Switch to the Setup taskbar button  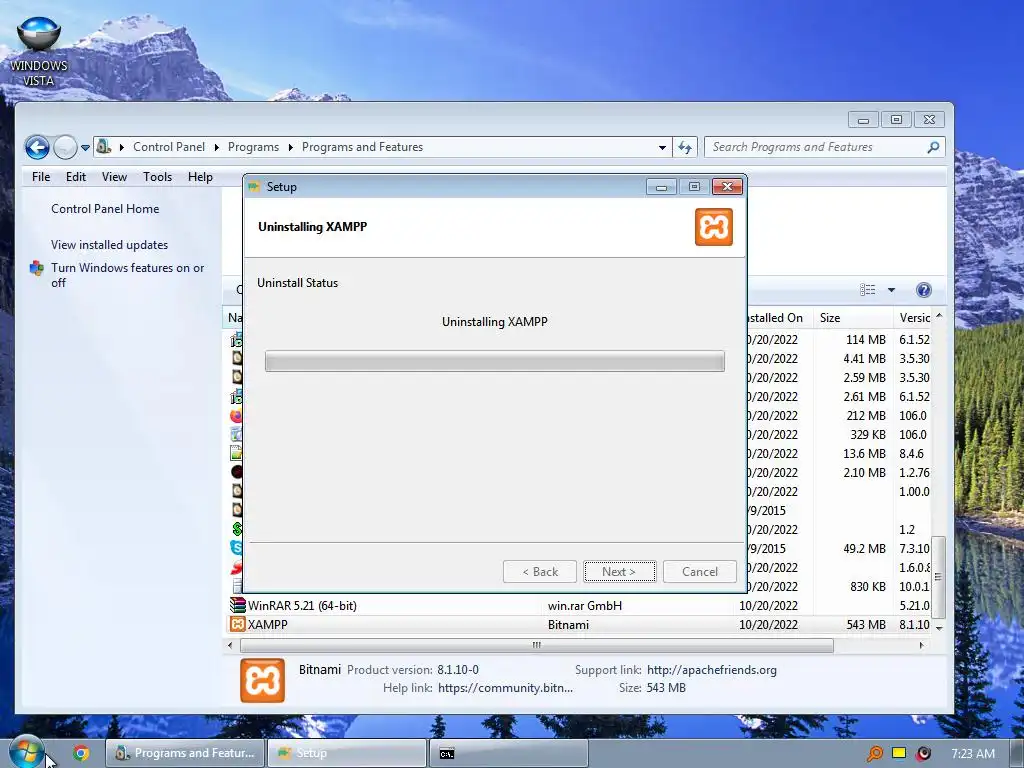pos(347,754)
